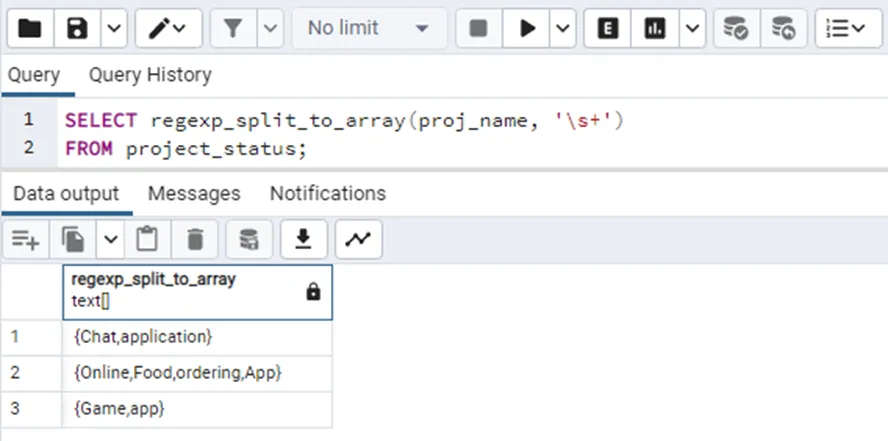The image size is (888, 441).
Task: Click the Explain Analyze chart icon
Action: 655,29
